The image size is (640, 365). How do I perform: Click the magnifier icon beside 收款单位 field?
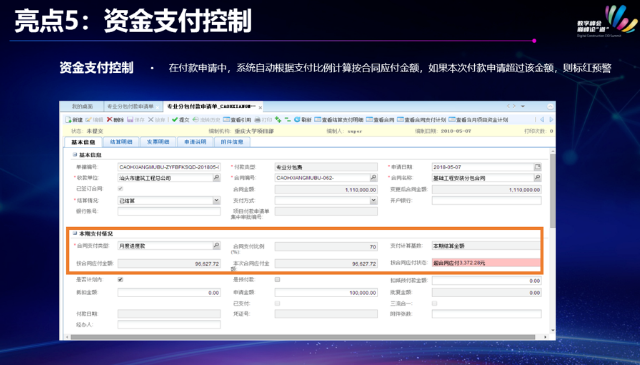pos(216,178)
